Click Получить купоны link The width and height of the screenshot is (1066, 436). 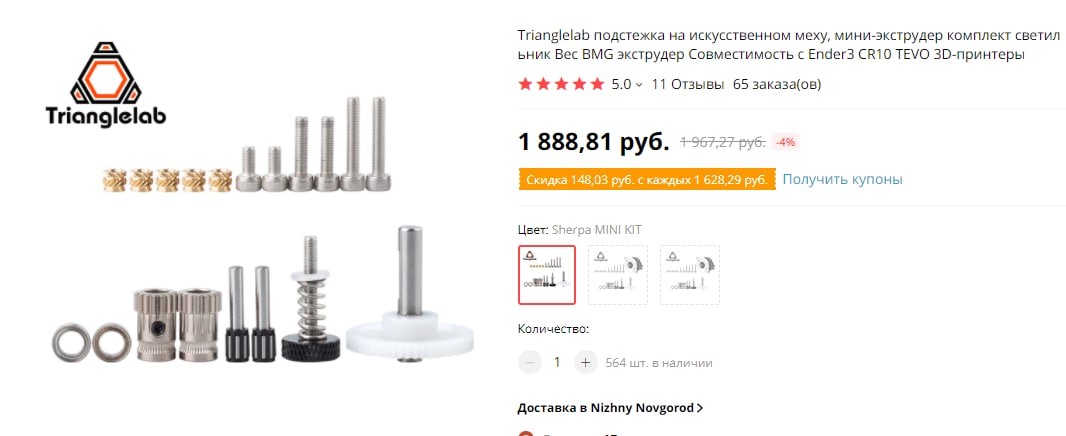pos(842,180)
